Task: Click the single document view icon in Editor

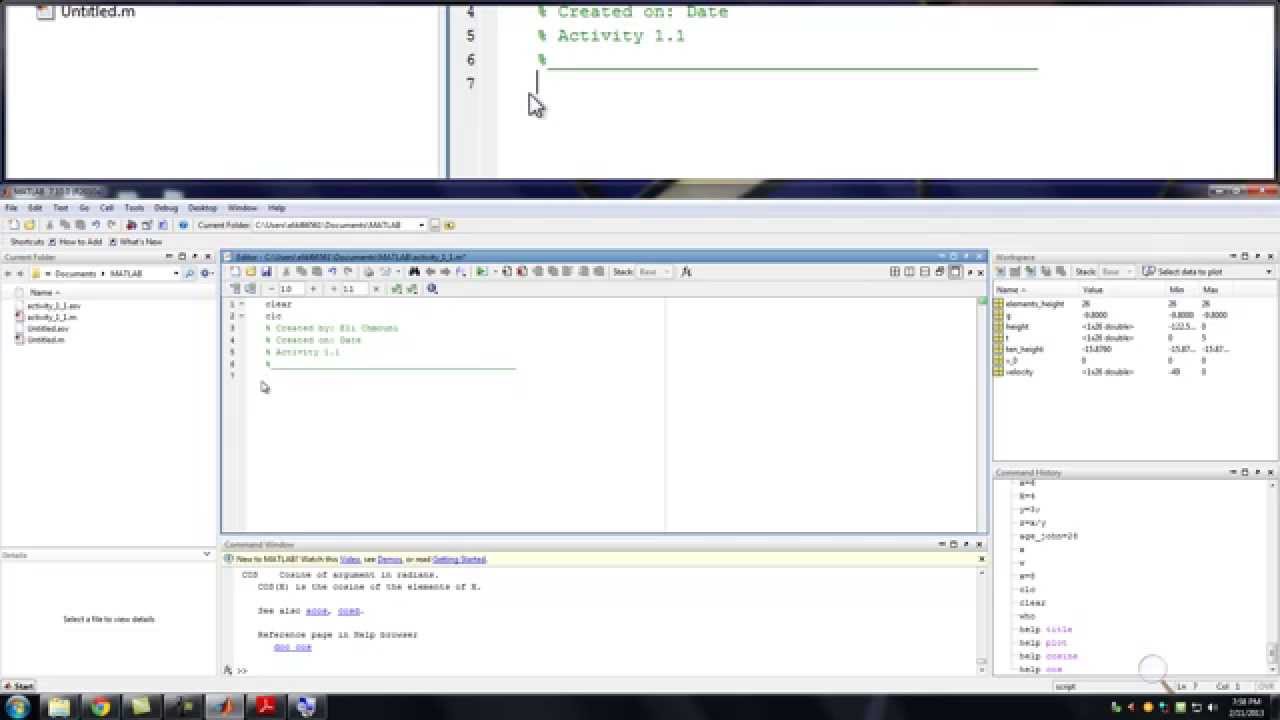Action: click(955, 271)
